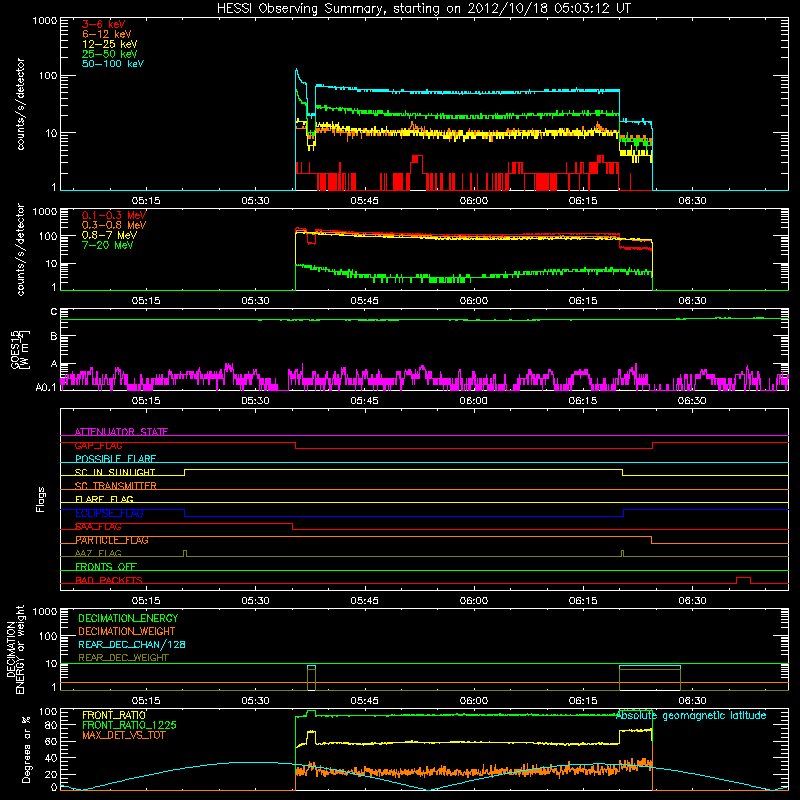
Task: Select the FRONTS_OFF flag label
Action: pos(106,567)
